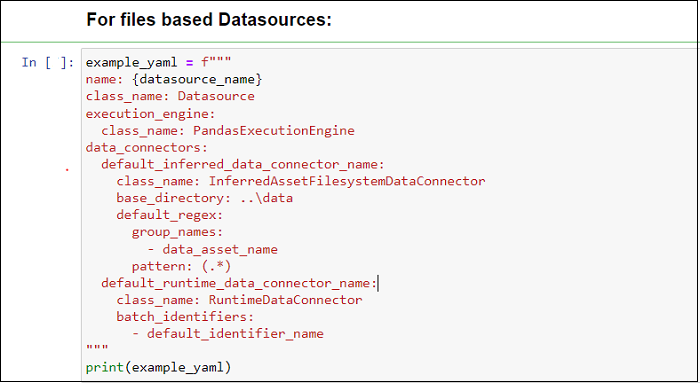Click the 'print(example_yaml)' line

point(158,368)
